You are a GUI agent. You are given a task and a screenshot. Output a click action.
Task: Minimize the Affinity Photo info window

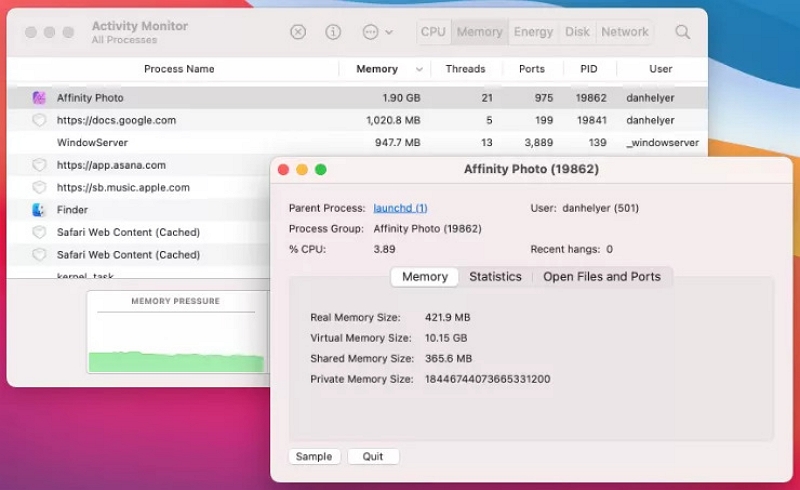pyautogui.click(x=302, y=169)
